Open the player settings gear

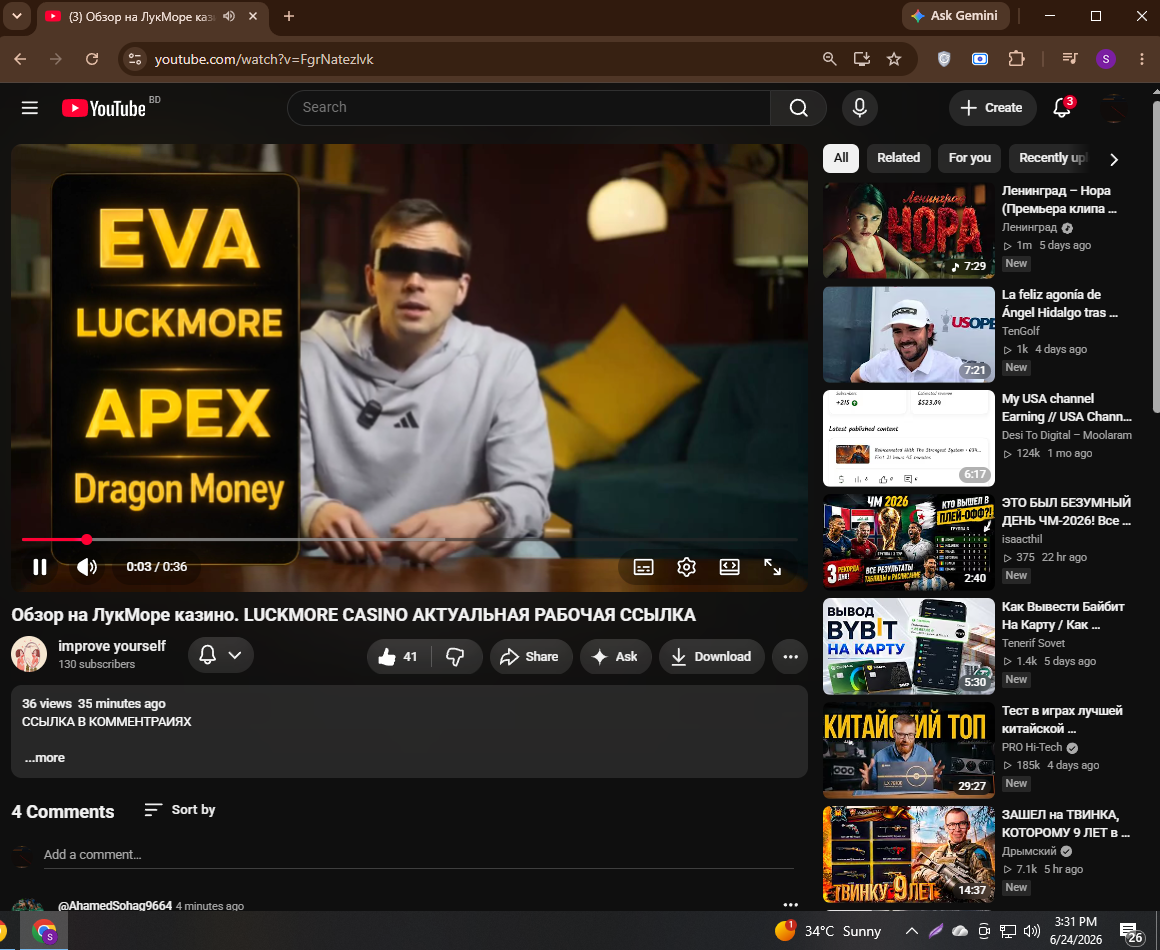point(687,567)
